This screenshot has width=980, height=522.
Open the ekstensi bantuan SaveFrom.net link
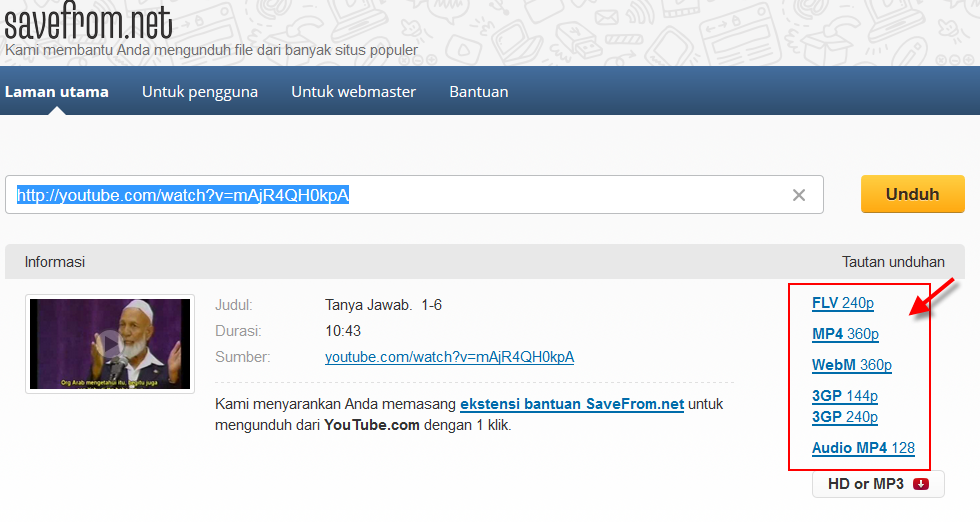point(572,404)
